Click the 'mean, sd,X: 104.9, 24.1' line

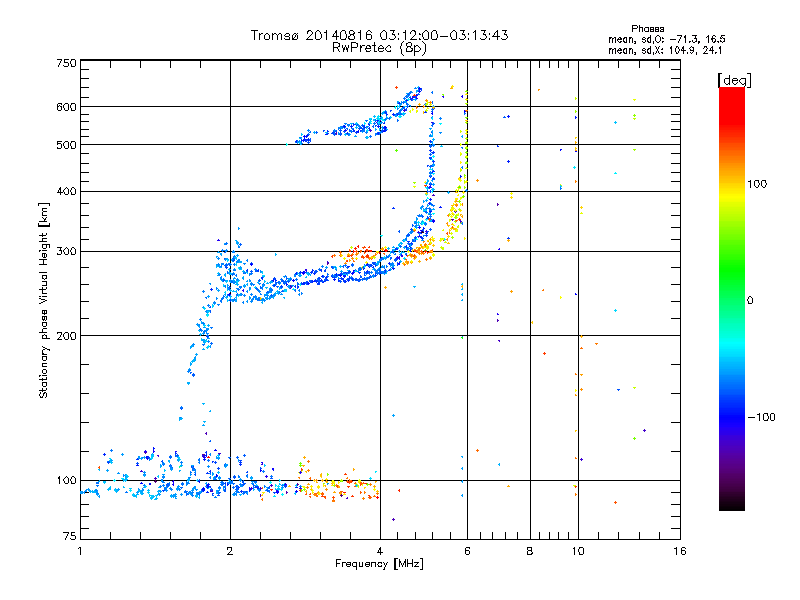[665, 50]
